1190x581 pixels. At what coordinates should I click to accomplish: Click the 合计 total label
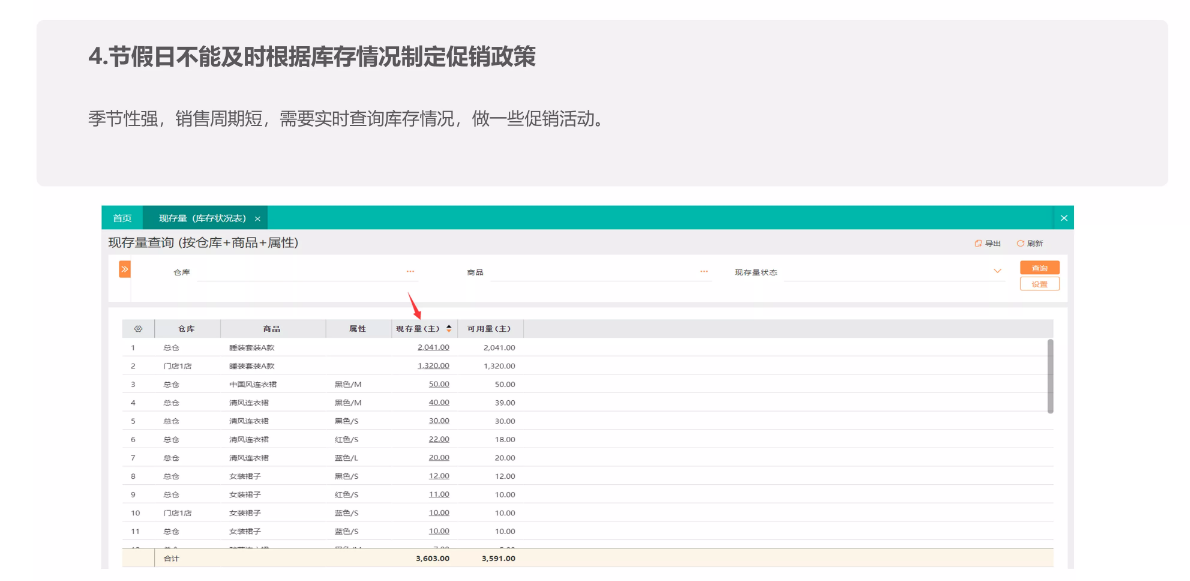172,559
